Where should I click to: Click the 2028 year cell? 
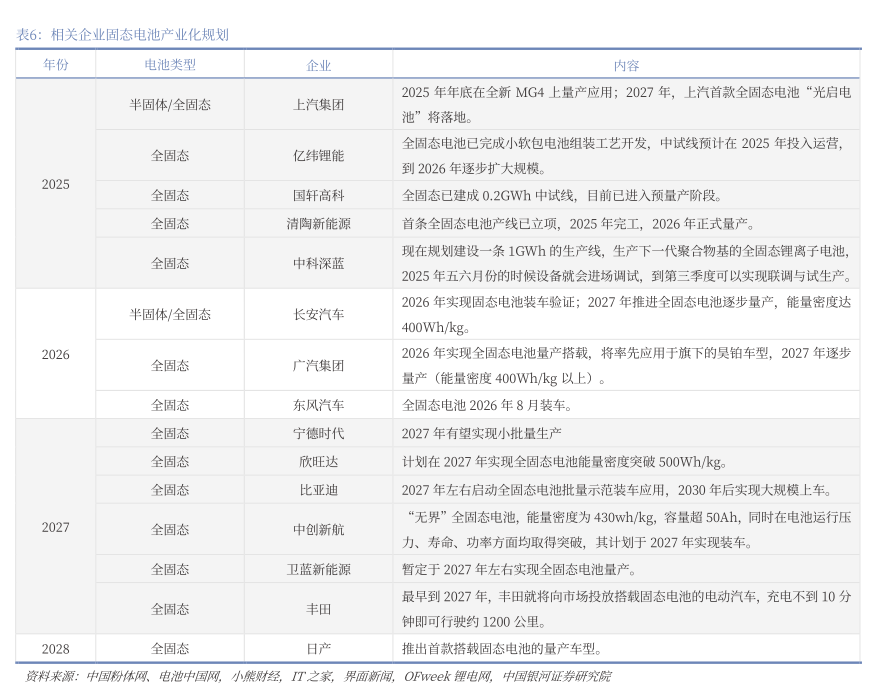pos(56,649)
